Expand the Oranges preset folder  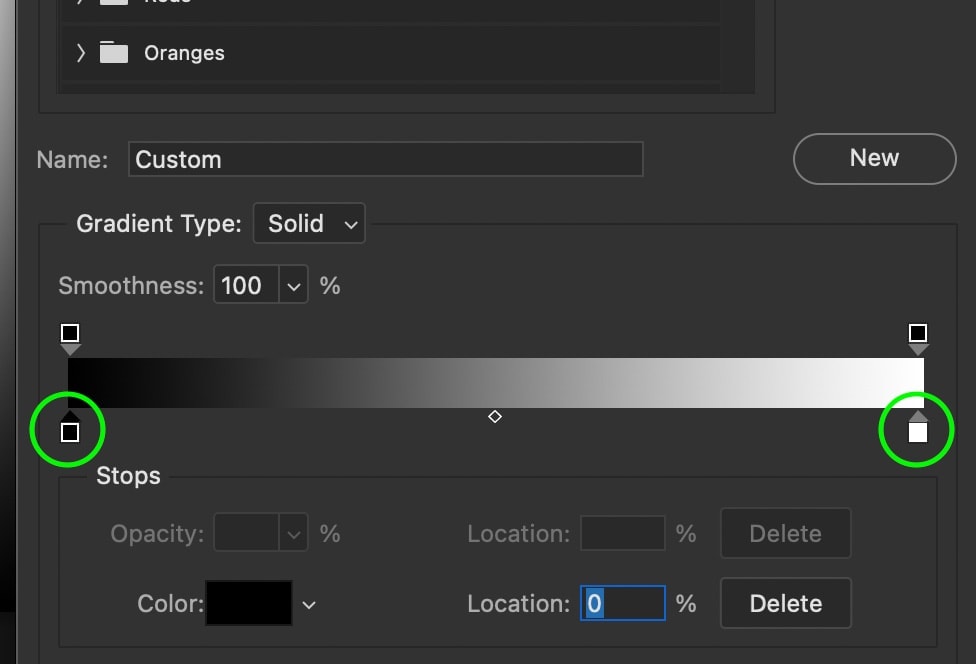[x=81, y=53]
